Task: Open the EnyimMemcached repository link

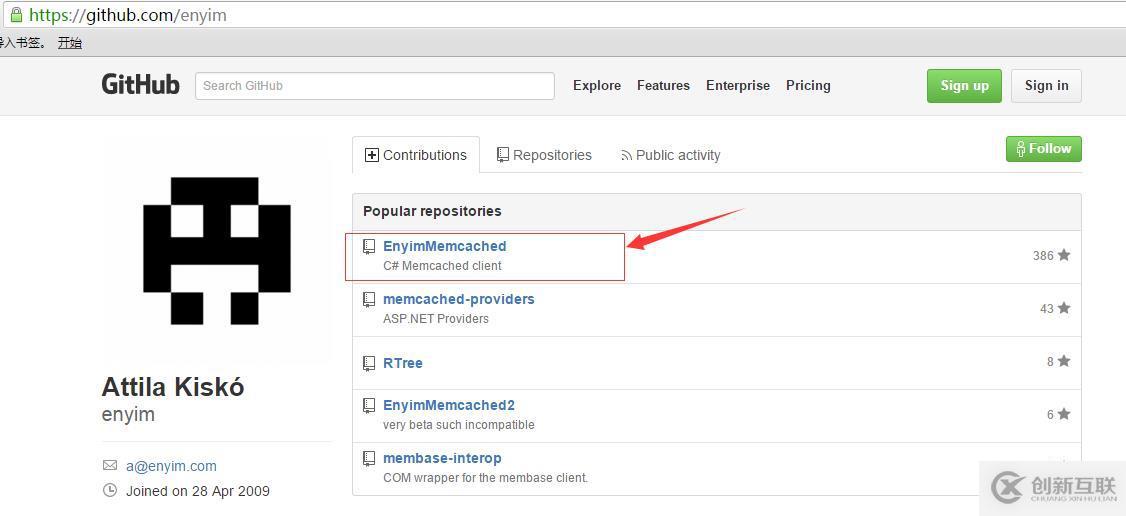Action: (x=445, y=246)
